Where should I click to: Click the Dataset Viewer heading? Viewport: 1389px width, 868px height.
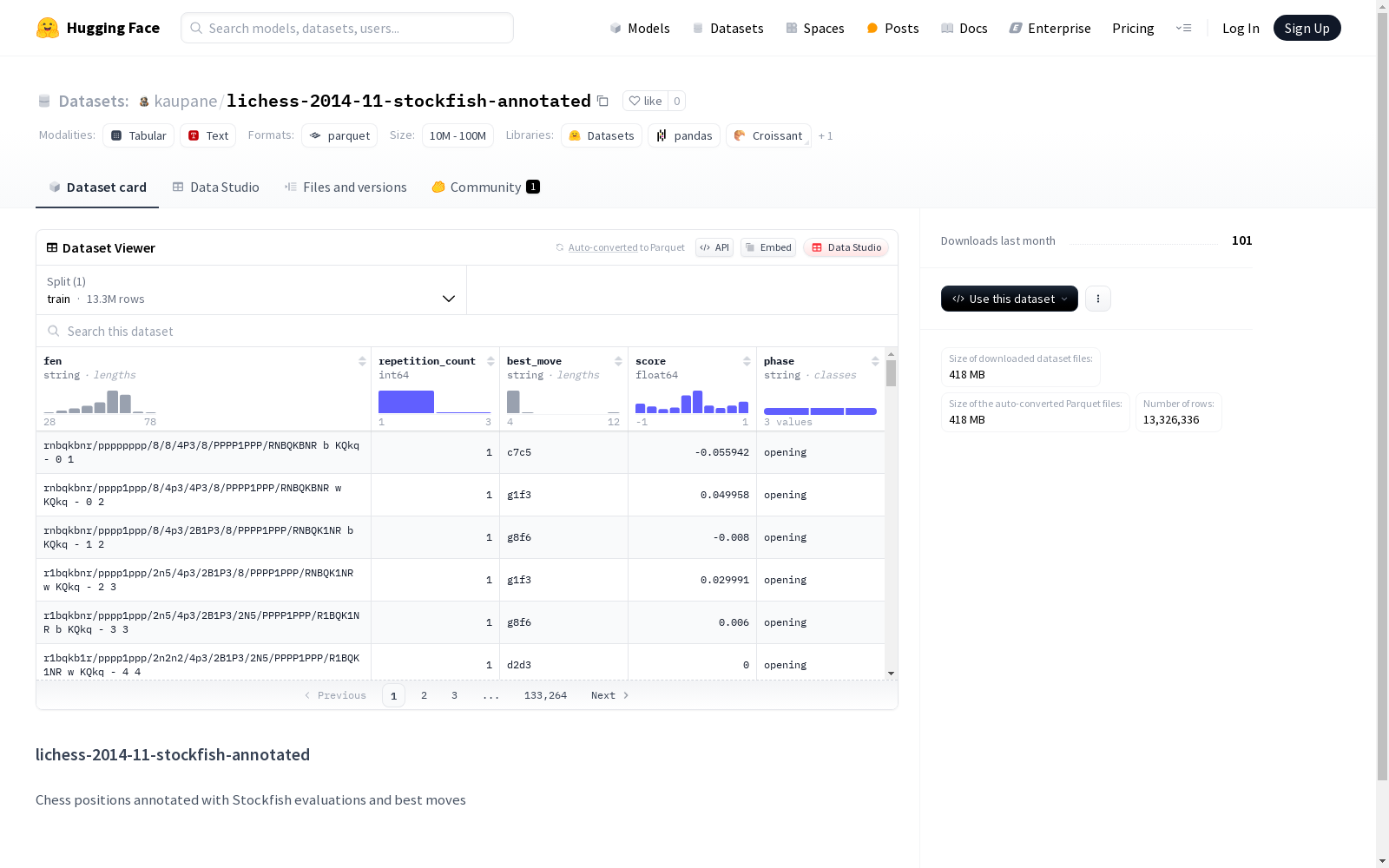point(109,248)
